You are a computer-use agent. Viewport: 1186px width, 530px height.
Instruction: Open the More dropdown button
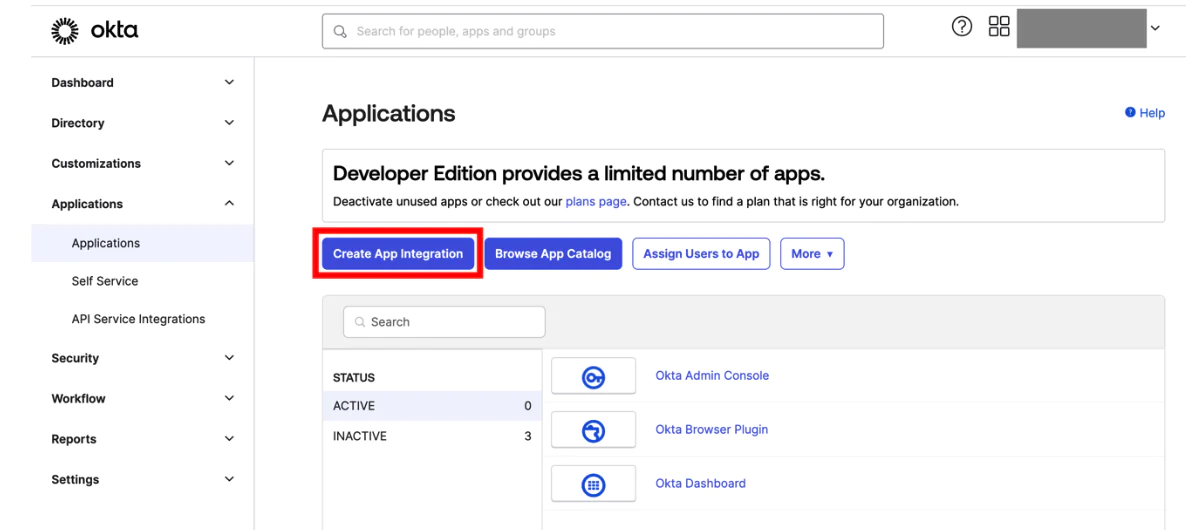(812, 254)
